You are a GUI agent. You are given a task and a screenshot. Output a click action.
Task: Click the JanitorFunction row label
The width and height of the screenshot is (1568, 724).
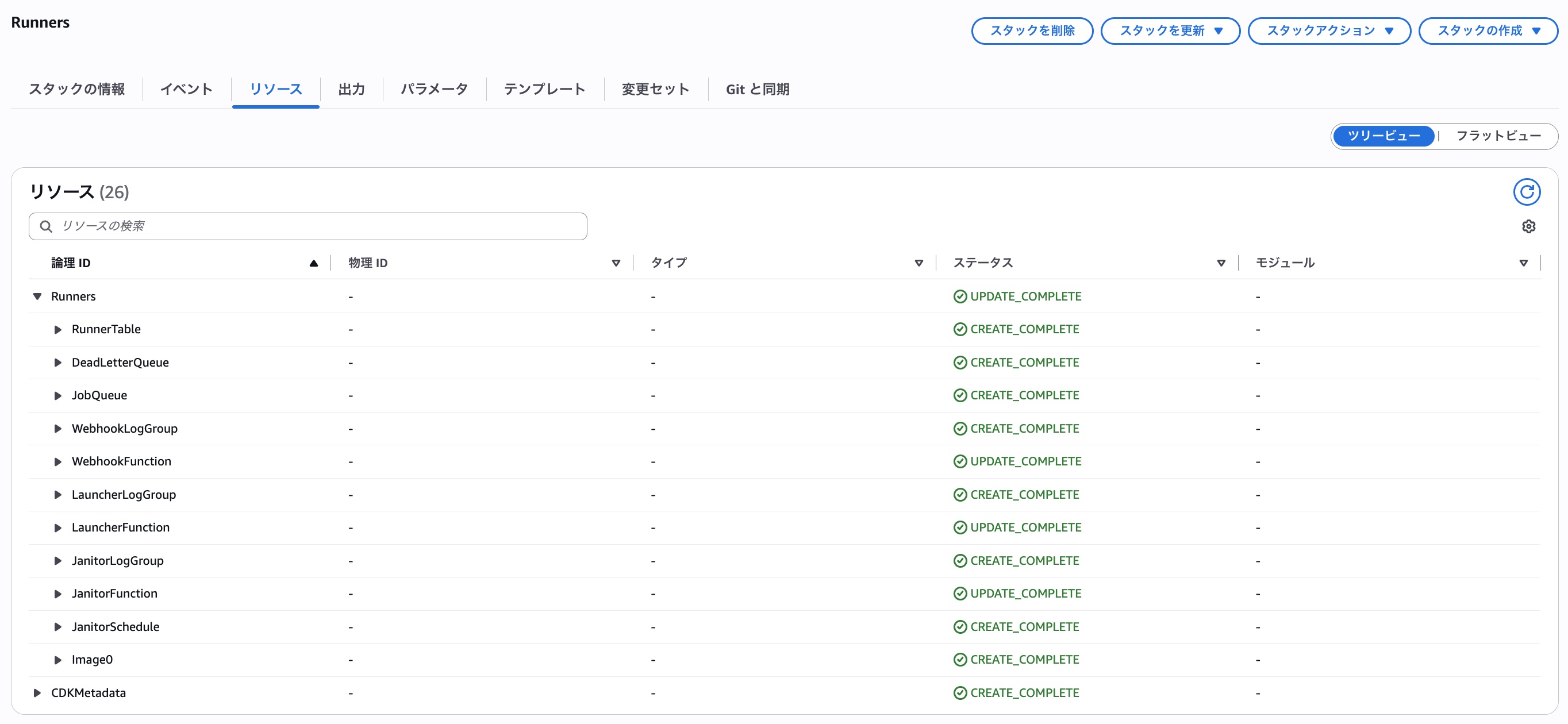114,593
